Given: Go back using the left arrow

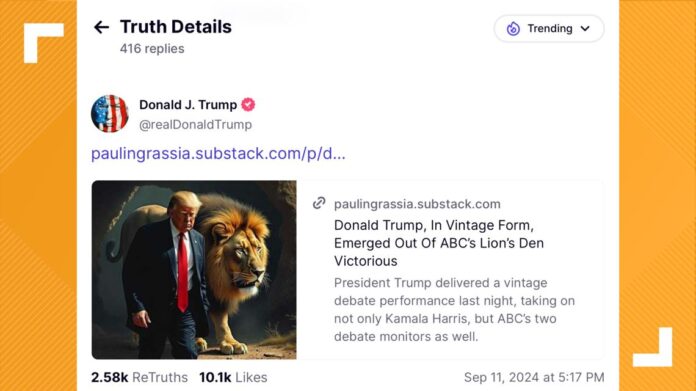Looking at the screenshot, I should (x=101, y=28).
